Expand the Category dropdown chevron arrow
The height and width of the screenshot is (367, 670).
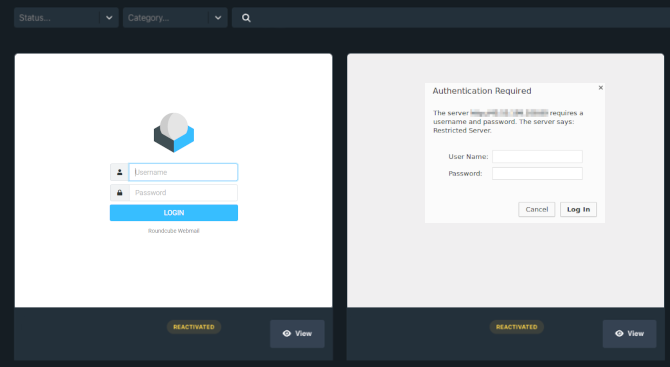(218, 18)
